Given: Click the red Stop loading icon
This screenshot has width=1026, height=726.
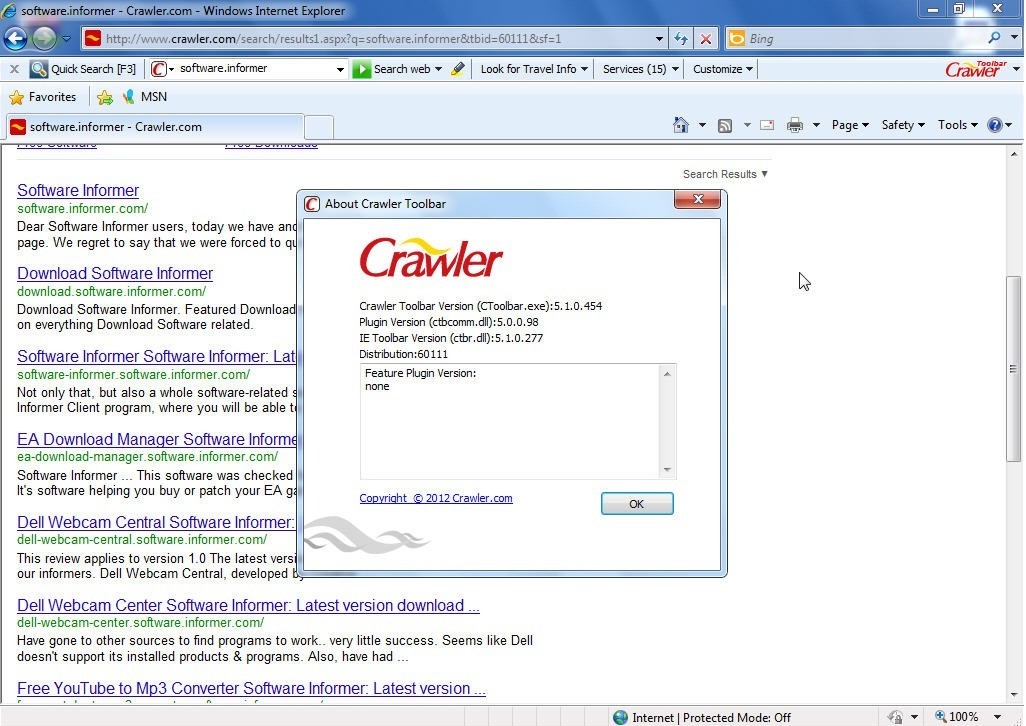Looking at the screenshot, I should click(706, 39).
